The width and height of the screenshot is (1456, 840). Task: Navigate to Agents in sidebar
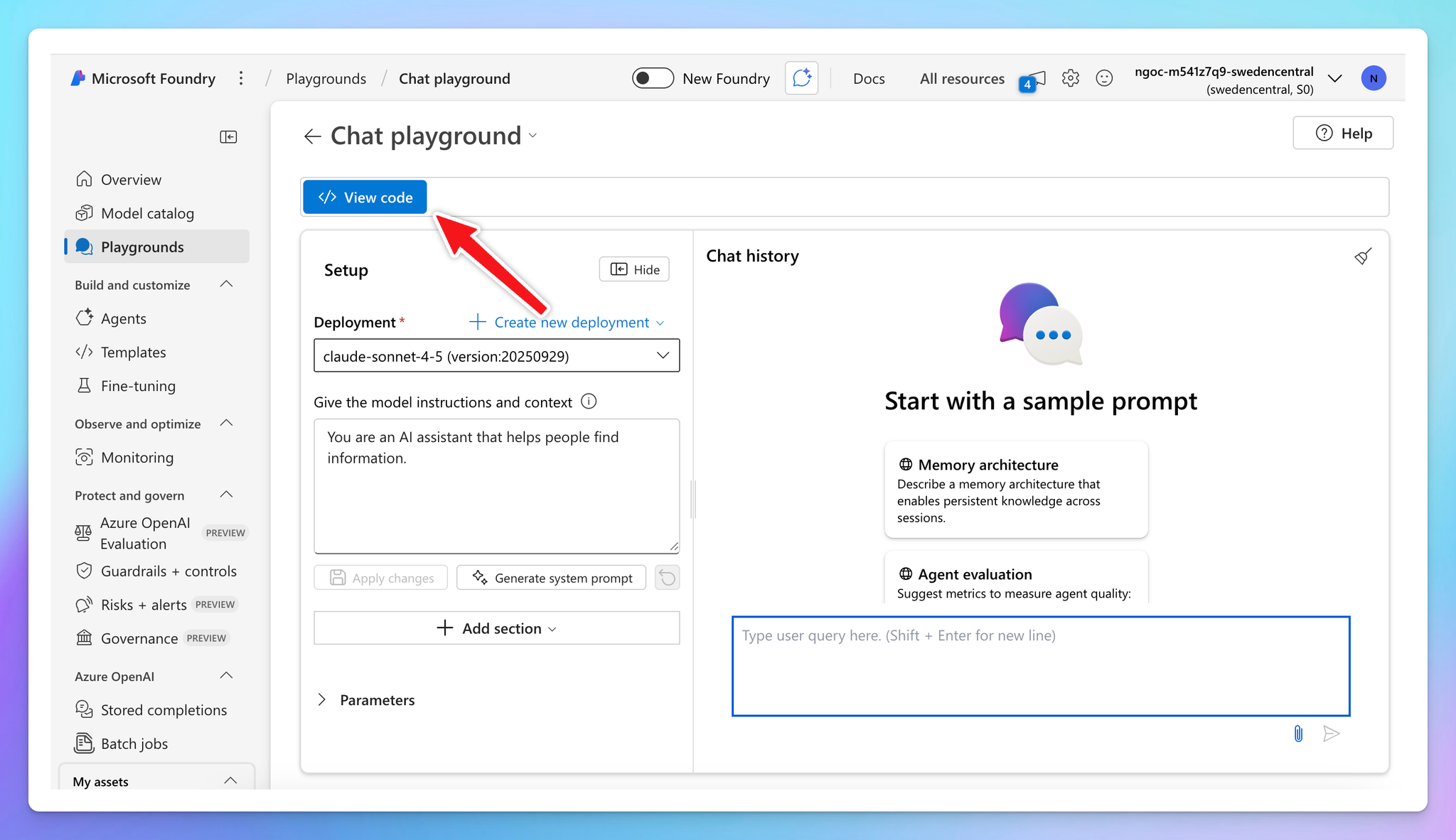click(124, 318)
